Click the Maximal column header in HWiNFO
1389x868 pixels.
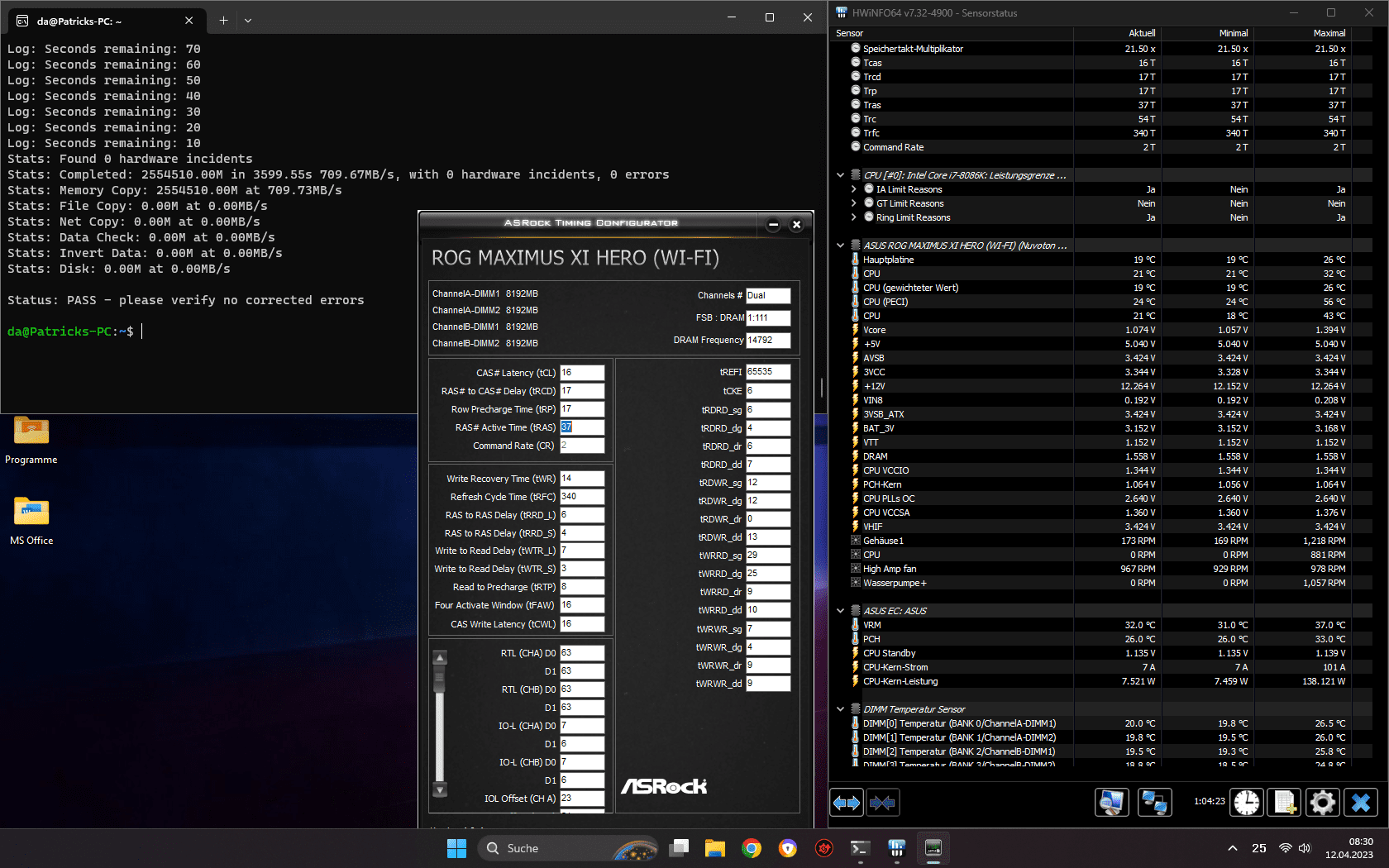[x=1329, y=33]
